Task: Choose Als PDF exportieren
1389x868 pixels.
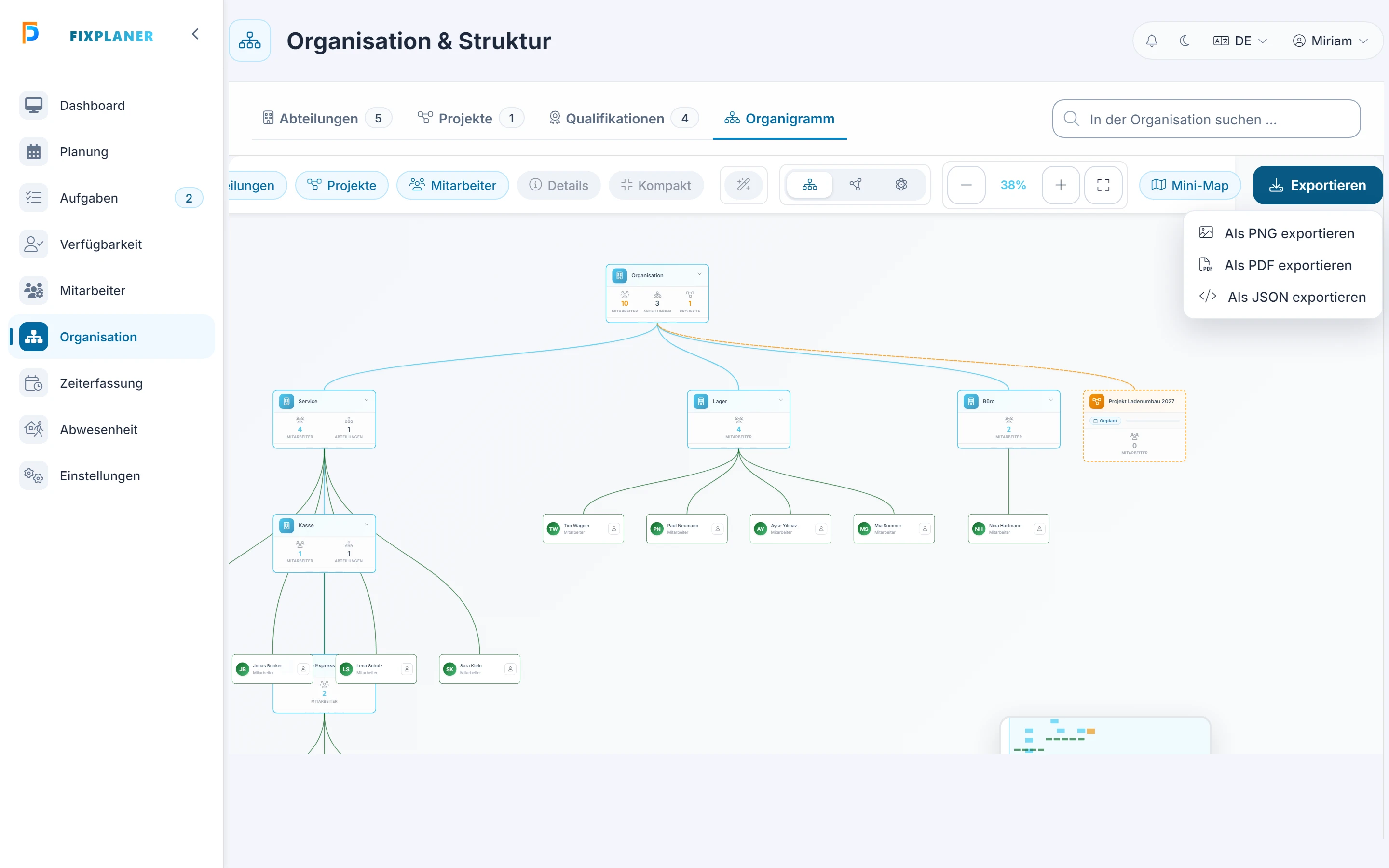Action: [1282, 265]
